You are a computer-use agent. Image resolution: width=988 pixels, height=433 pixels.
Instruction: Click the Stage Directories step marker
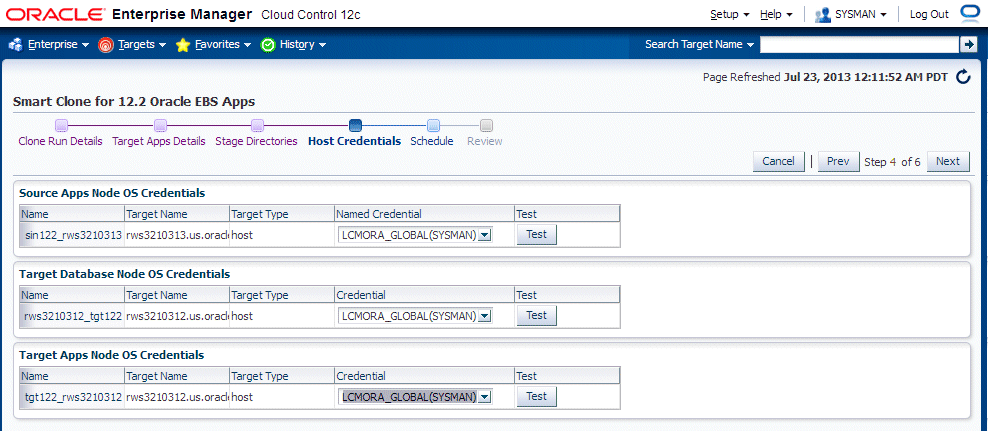tap(257, 125)
